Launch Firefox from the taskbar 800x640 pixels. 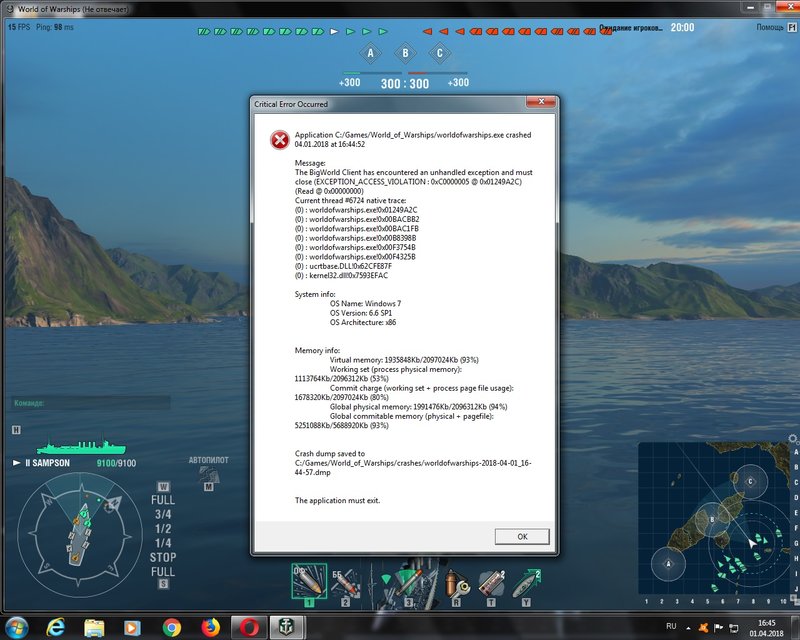click(210, 626)
